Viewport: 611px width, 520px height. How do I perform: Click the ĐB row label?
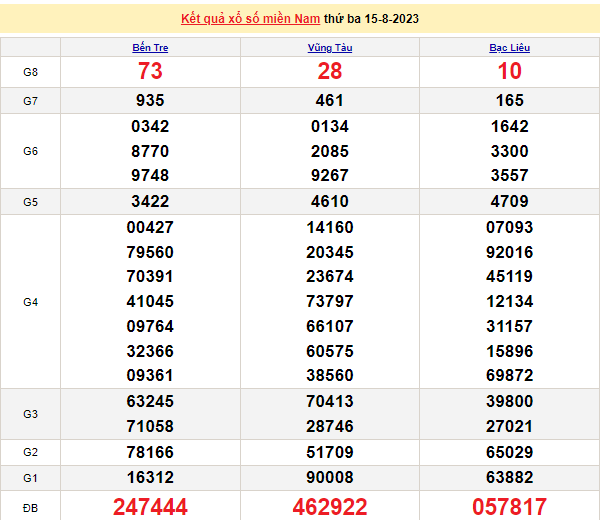[30, 507]
